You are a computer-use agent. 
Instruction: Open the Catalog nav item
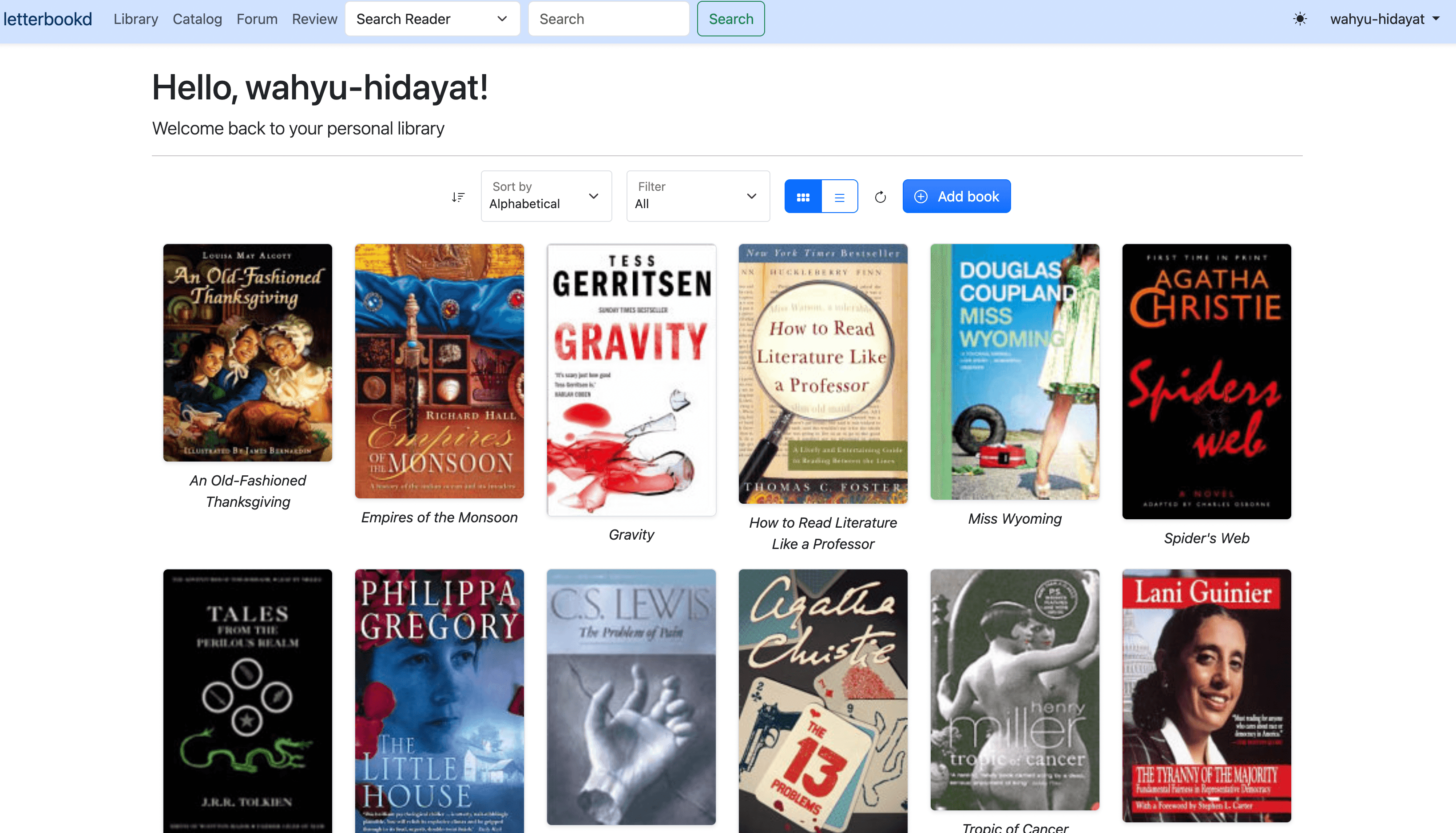[198, 19]
